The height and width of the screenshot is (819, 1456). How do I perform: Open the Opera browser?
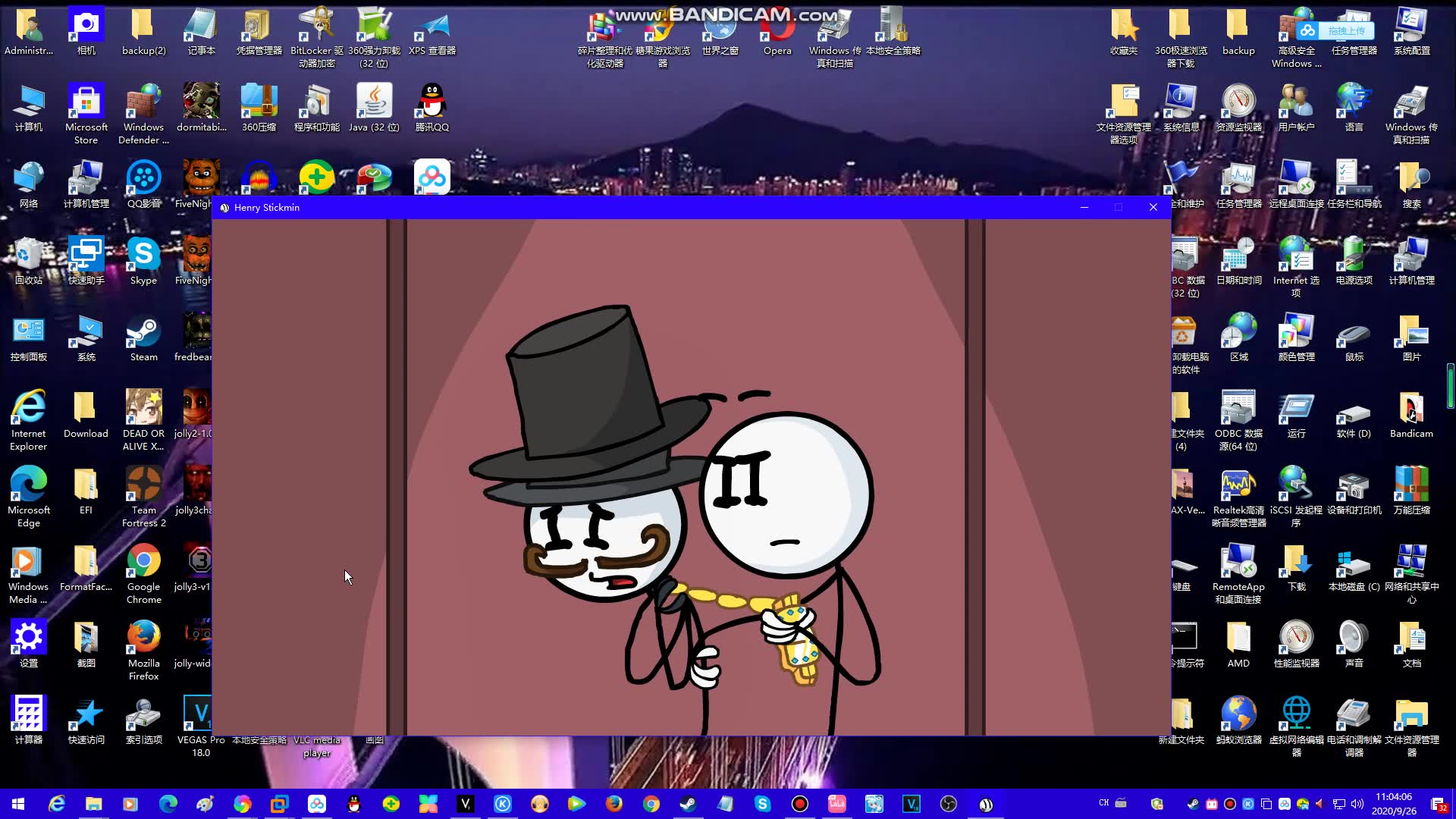(x=776, y=27)
